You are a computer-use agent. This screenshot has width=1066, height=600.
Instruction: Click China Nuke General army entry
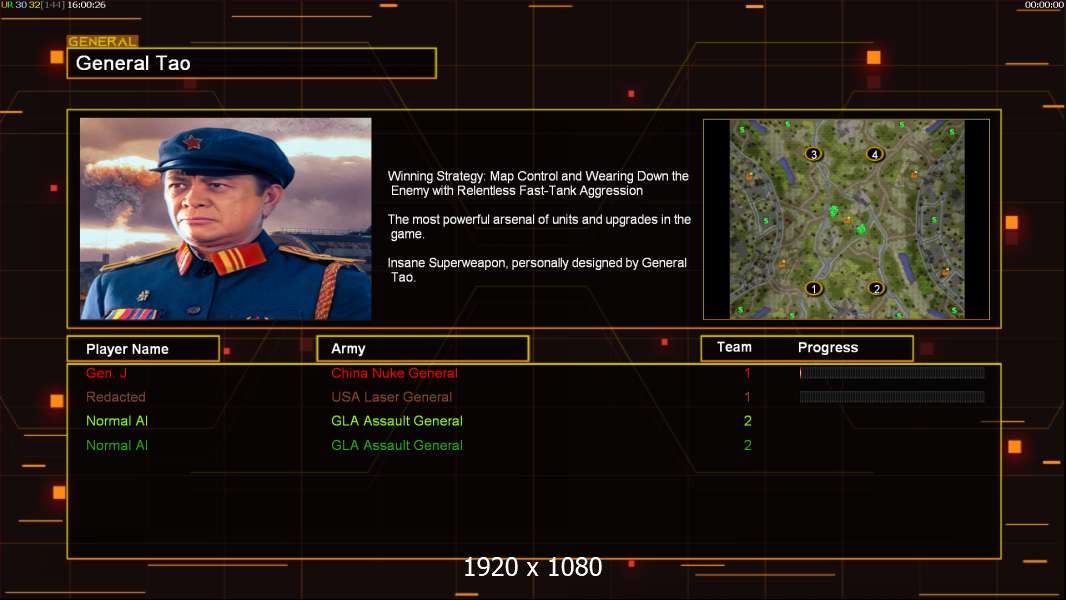click(x=394, y=373)
